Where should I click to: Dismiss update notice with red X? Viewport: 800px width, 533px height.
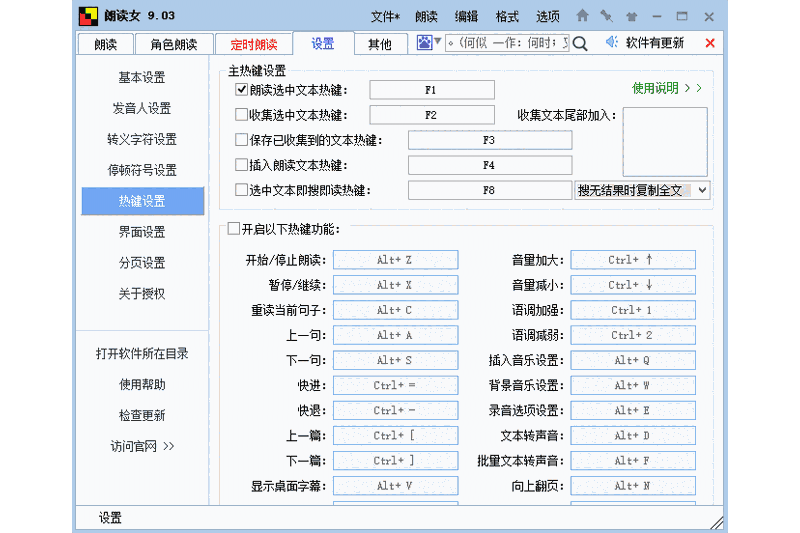(x=710, y=43)
